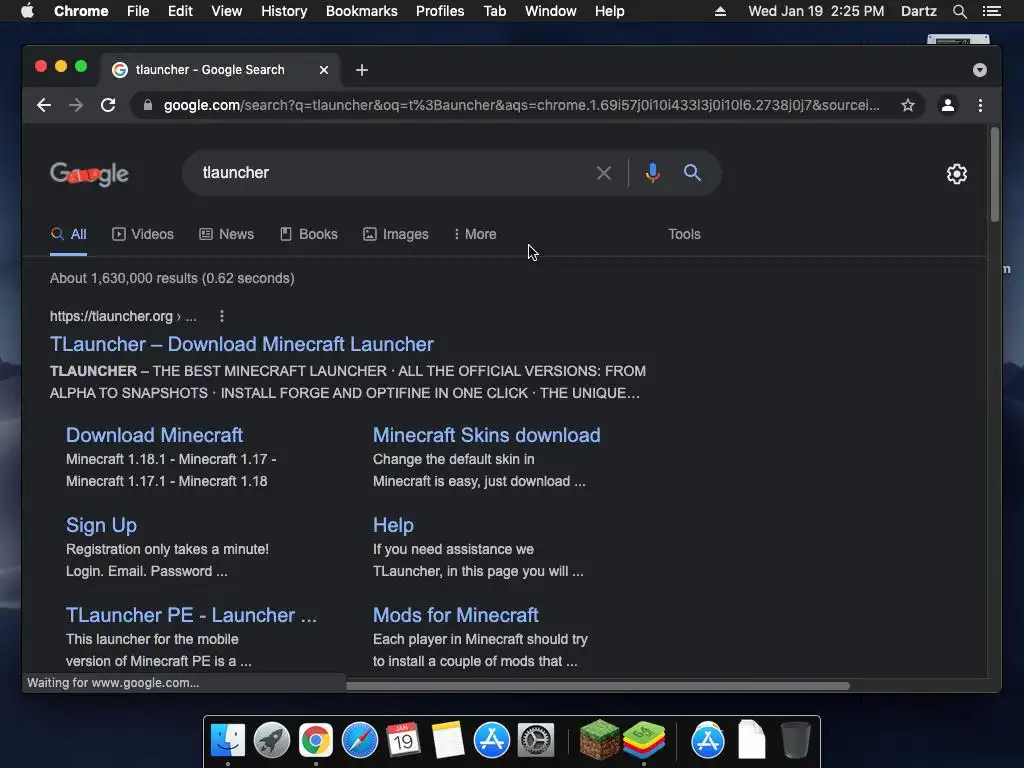Open the Chrome profile avatar icon
The image size is (1024, 768).
pos(948,105)
